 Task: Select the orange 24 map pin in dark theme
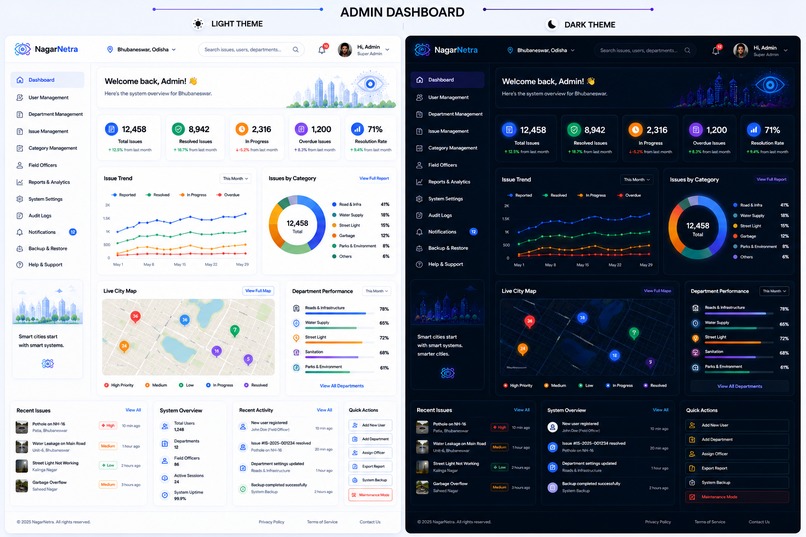click(x=522, y=349)
